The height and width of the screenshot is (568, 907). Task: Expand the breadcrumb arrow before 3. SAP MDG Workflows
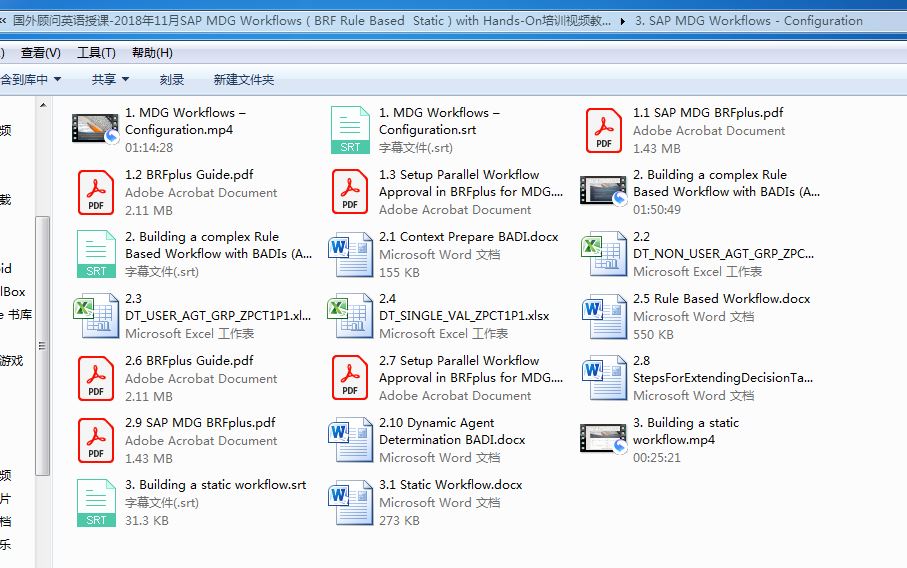623,21
